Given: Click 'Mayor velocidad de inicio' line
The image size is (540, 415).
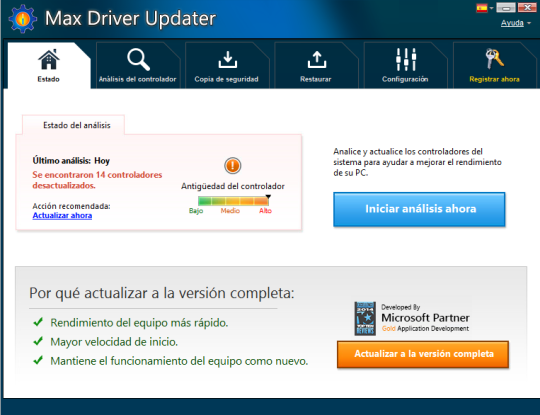Looking at the screenshot, I should (x=114, y=342).
